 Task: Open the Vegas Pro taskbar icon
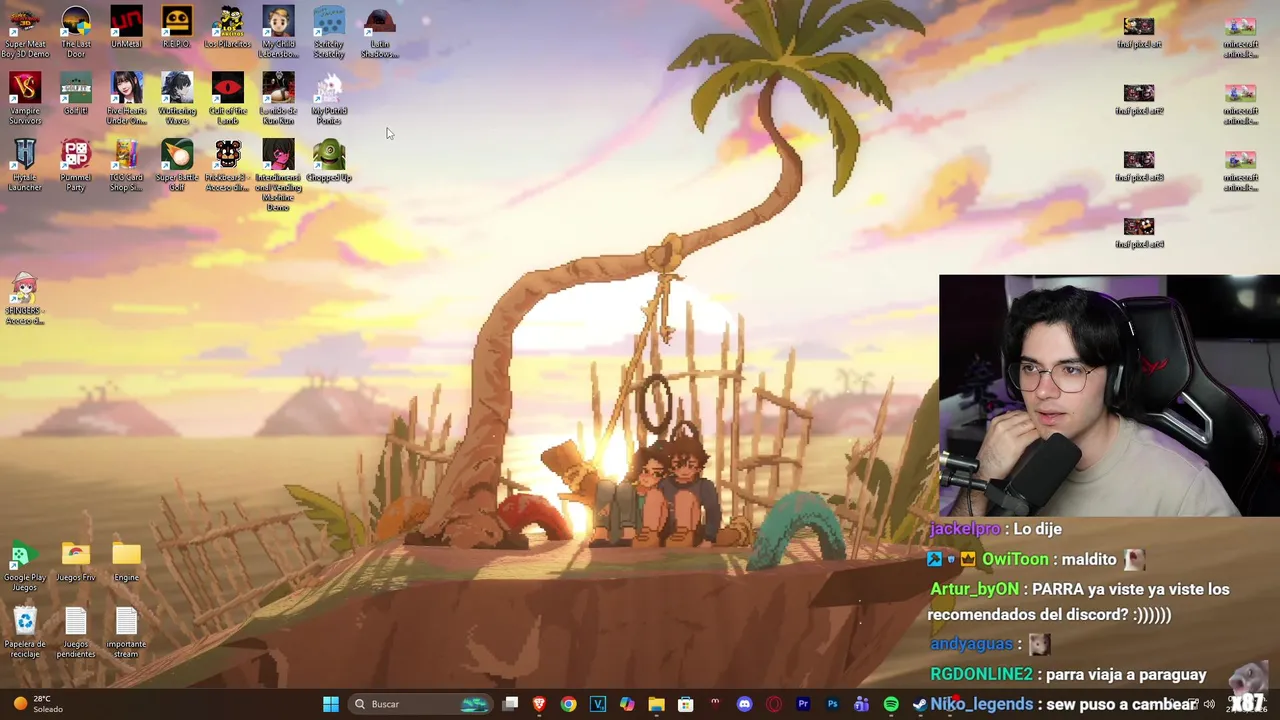pos(598,704)
